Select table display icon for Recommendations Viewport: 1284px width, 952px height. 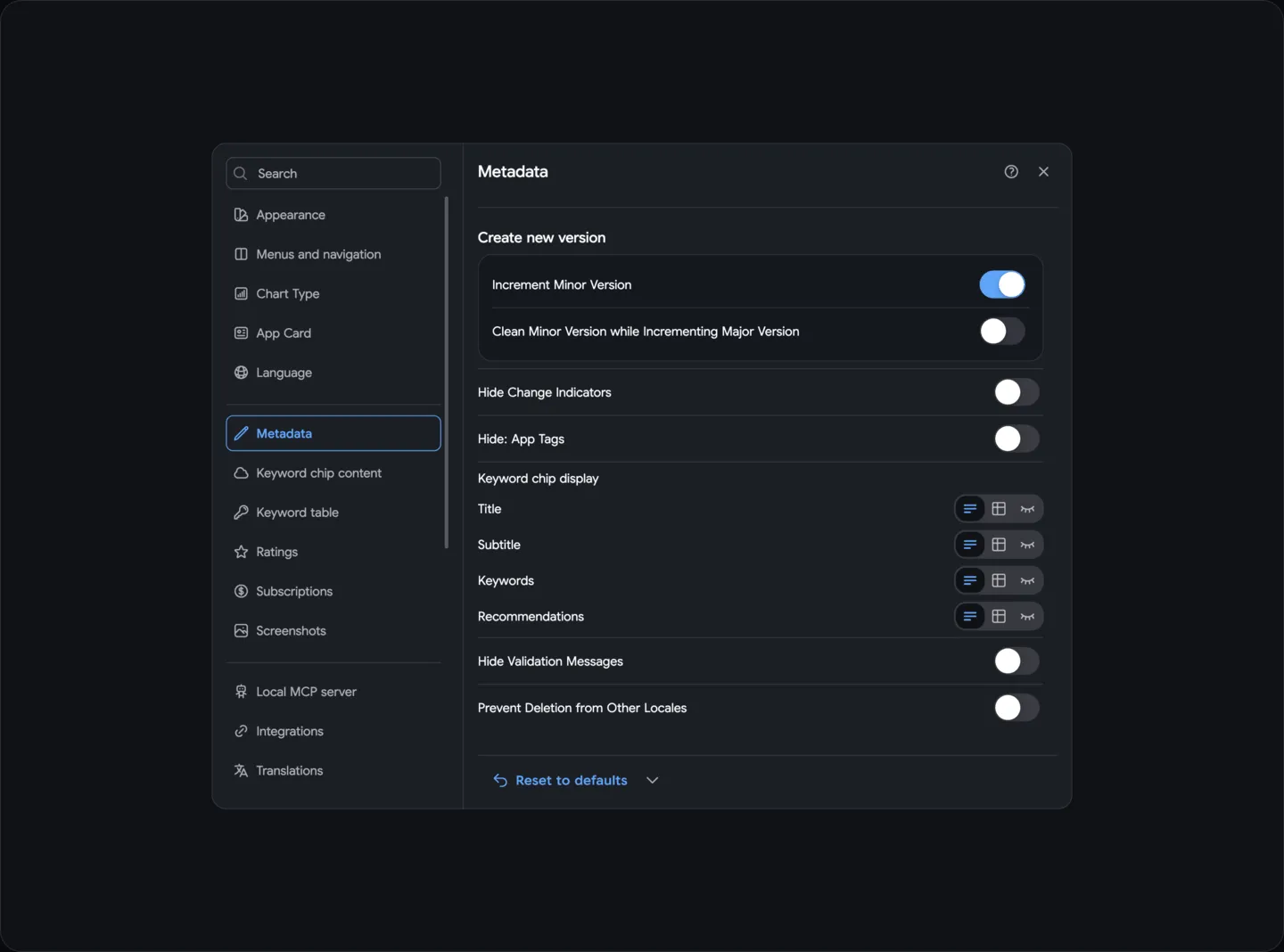pos(999,616)
